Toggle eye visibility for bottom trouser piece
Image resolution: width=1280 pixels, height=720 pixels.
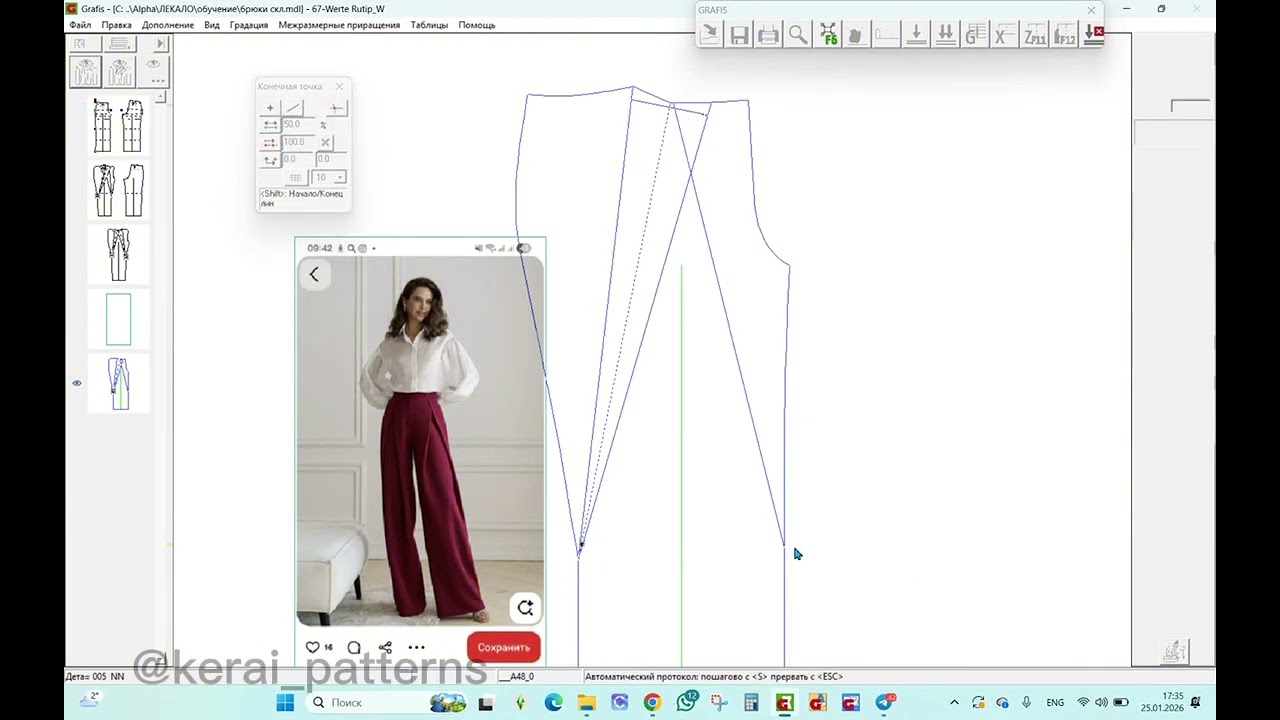pos(77,383)
